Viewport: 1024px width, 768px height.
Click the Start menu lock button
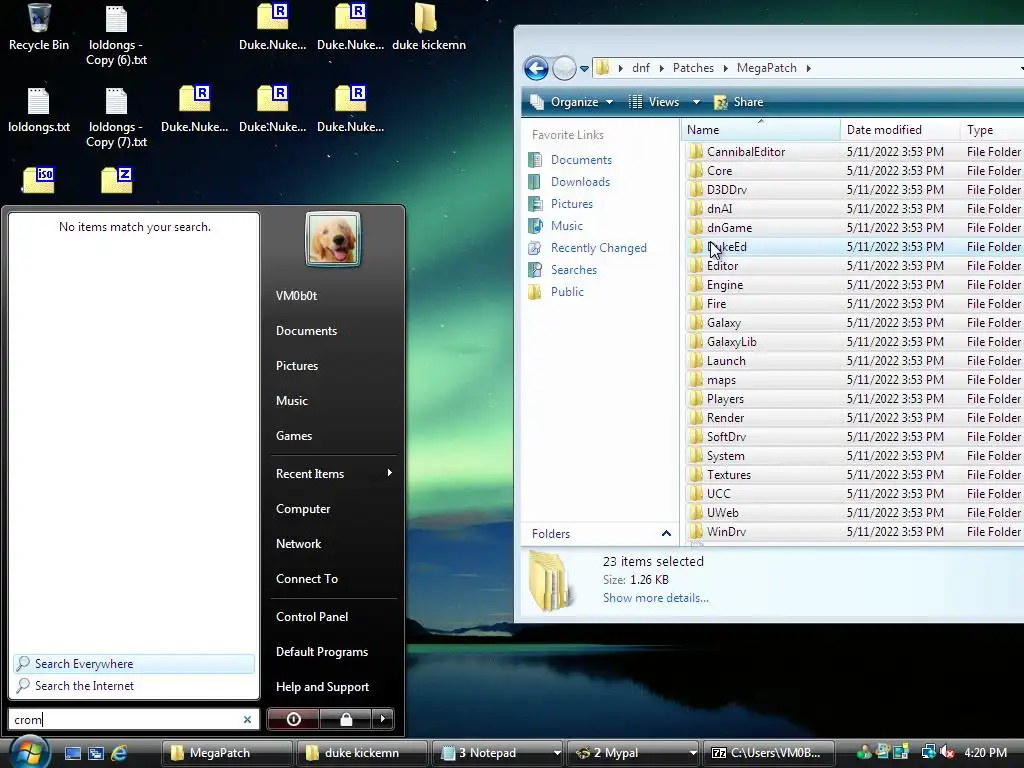coord(345,719)
